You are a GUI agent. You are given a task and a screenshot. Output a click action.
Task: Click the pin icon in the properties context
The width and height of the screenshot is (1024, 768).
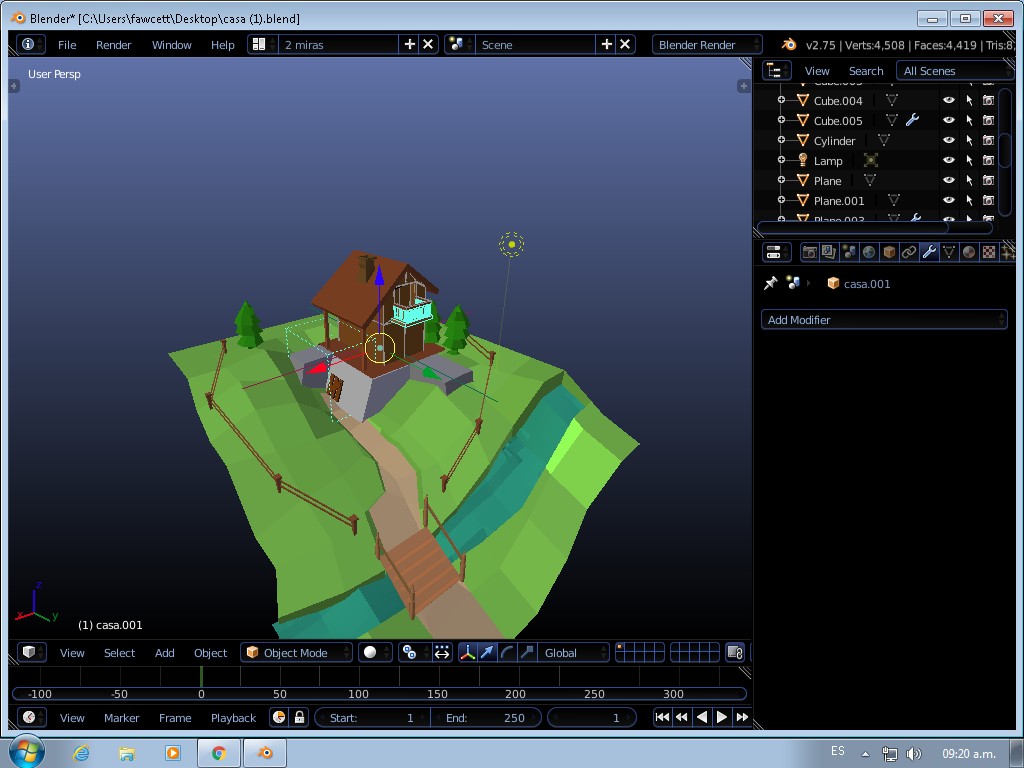coord(769,283)
